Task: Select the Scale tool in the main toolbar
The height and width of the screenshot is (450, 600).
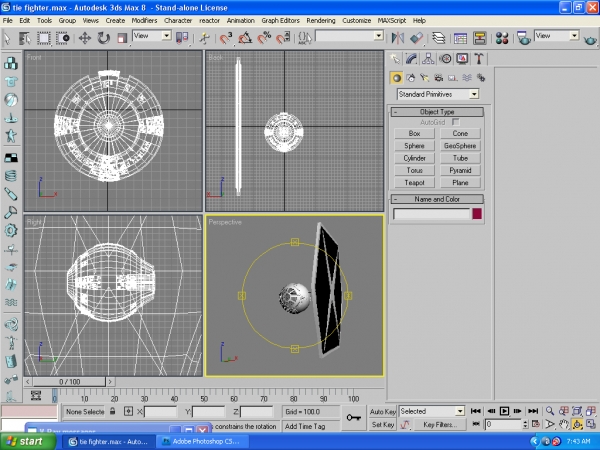Action: click(x=122, y=38)
